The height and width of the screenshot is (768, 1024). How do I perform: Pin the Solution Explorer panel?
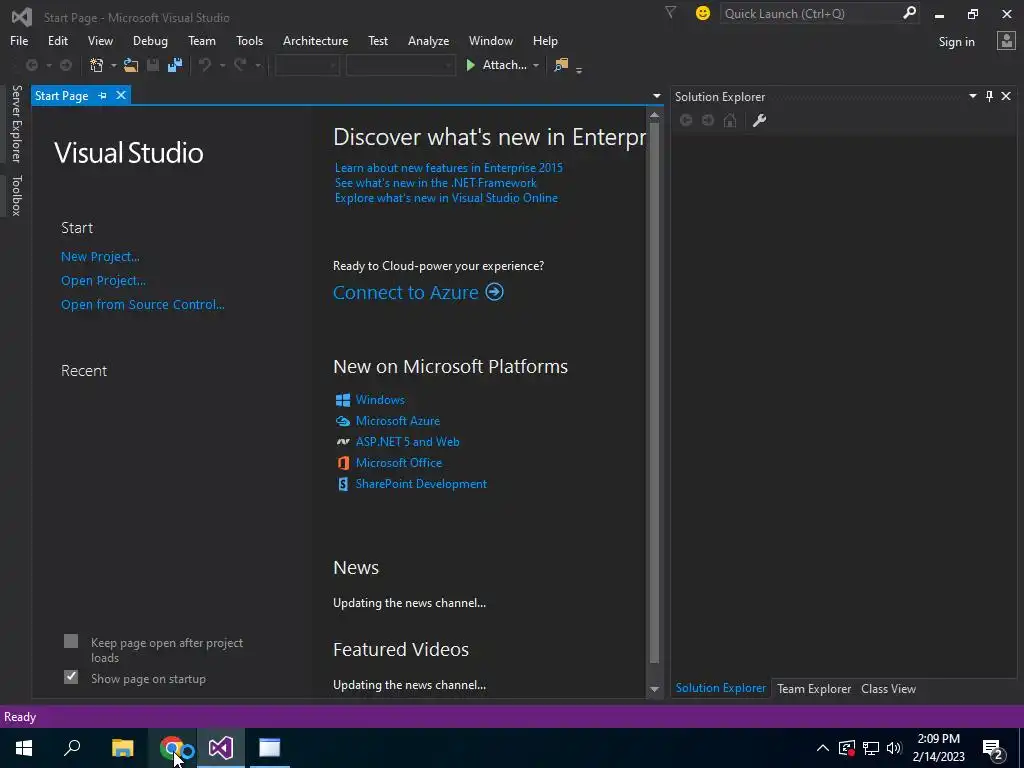pos(989,96)
